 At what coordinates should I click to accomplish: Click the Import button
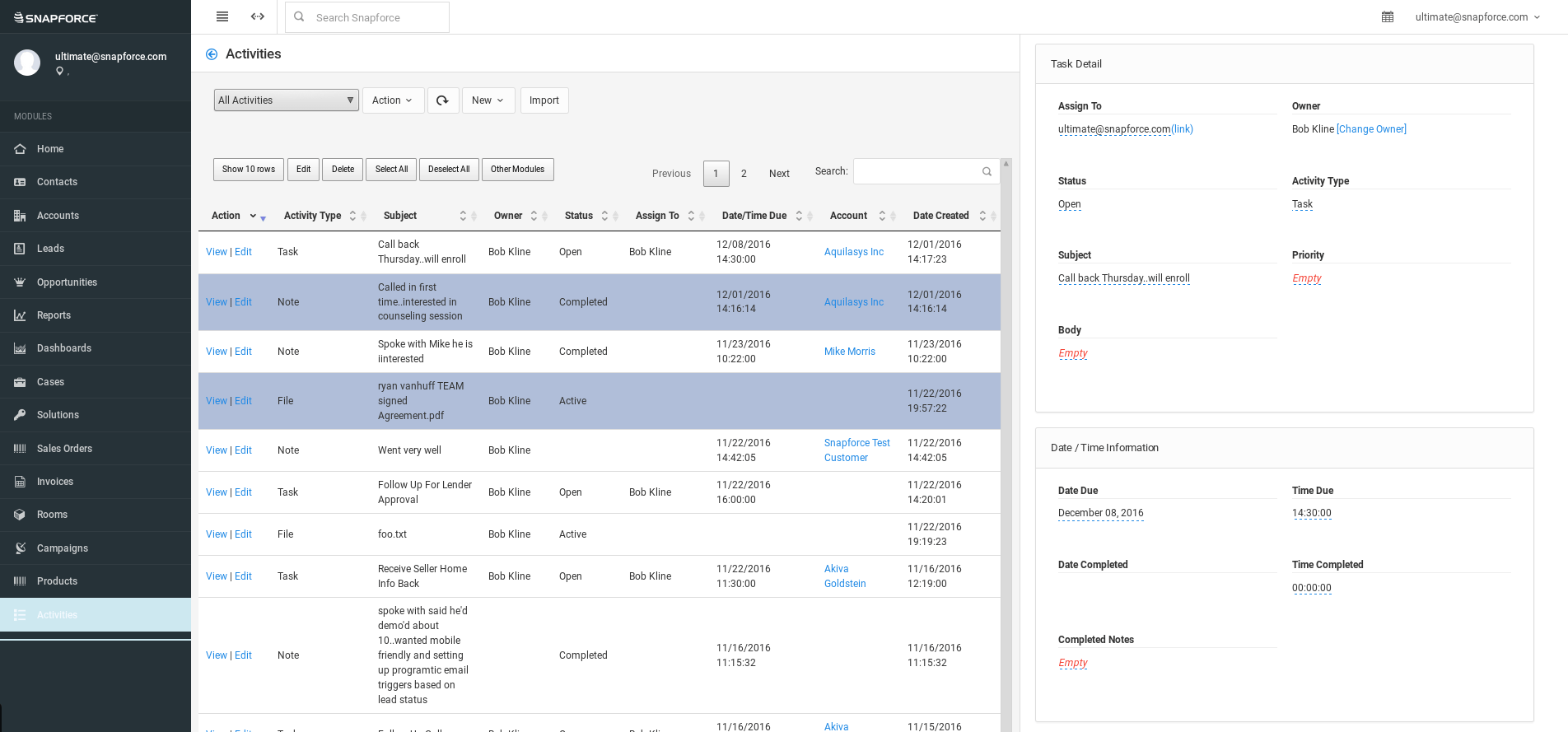coord(544,100)
